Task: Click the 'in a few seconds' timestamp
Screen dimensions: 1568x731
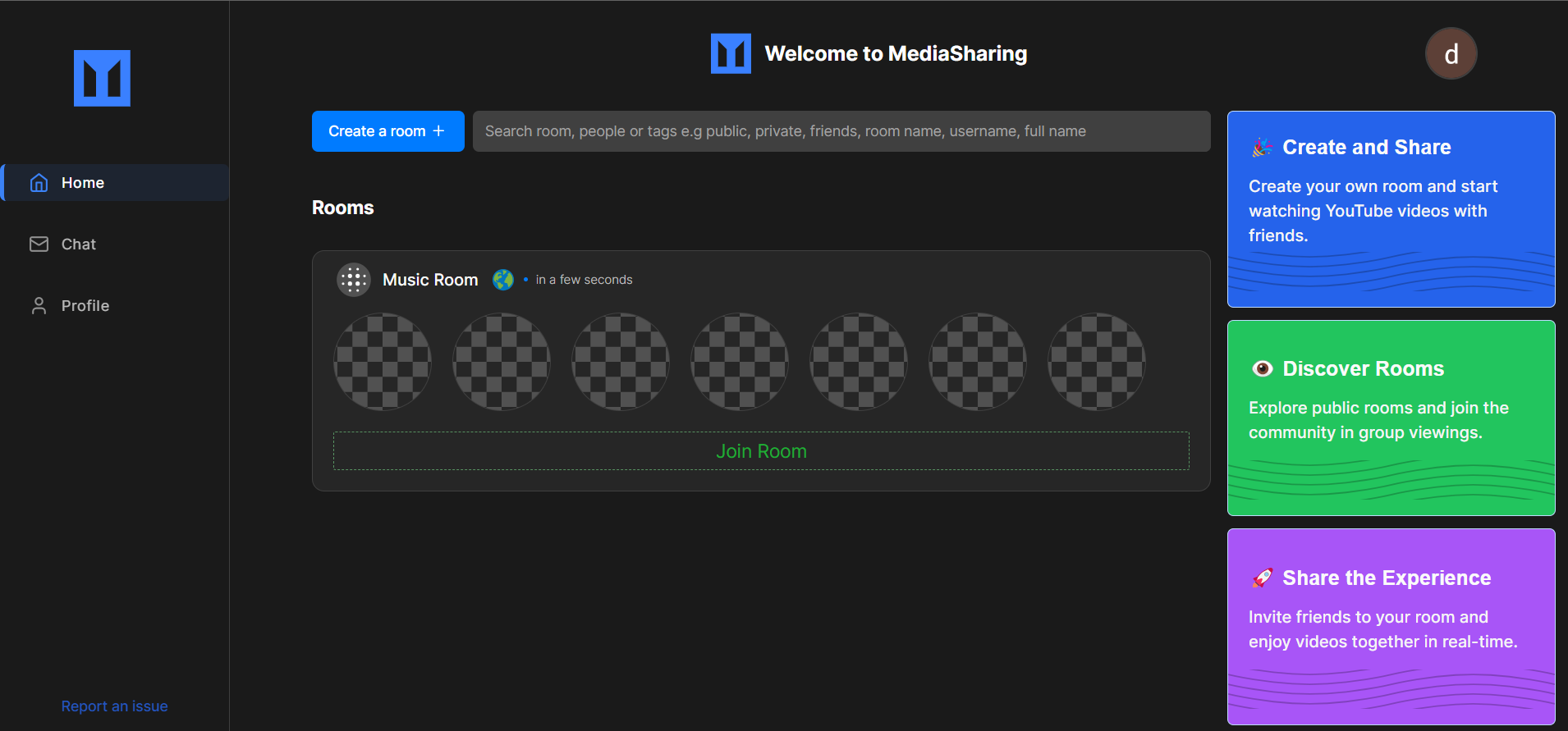Action: coord(584,280)
